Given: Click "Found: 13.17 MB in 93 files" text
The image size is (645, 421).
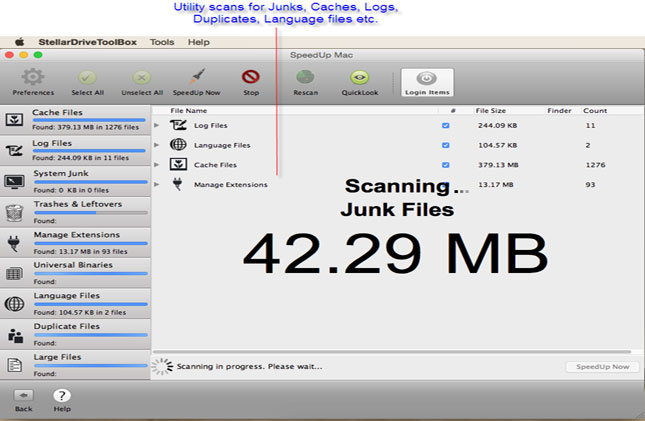Looking at the screenshot, I should (81, 251).
